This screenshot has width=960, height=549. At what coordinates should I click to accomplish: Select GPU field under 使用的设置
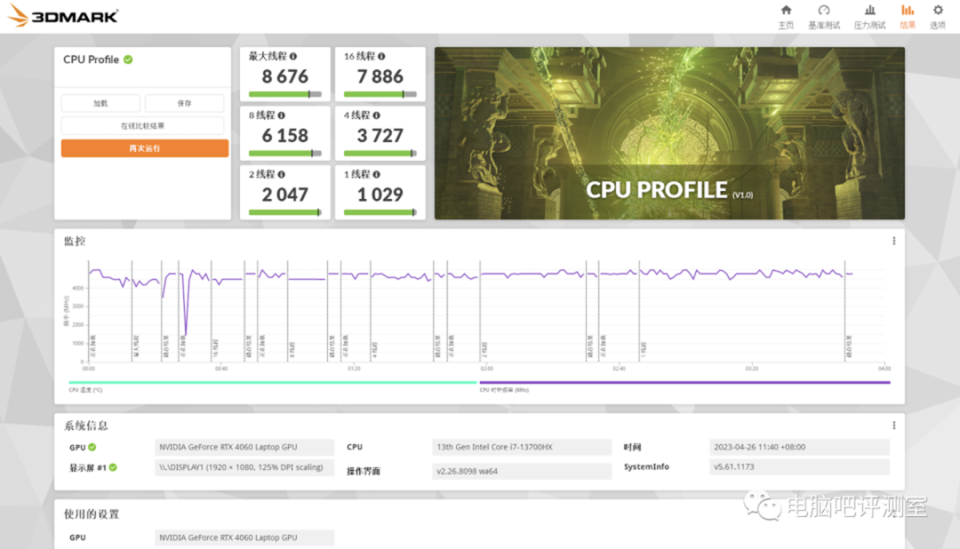[244, 537]
